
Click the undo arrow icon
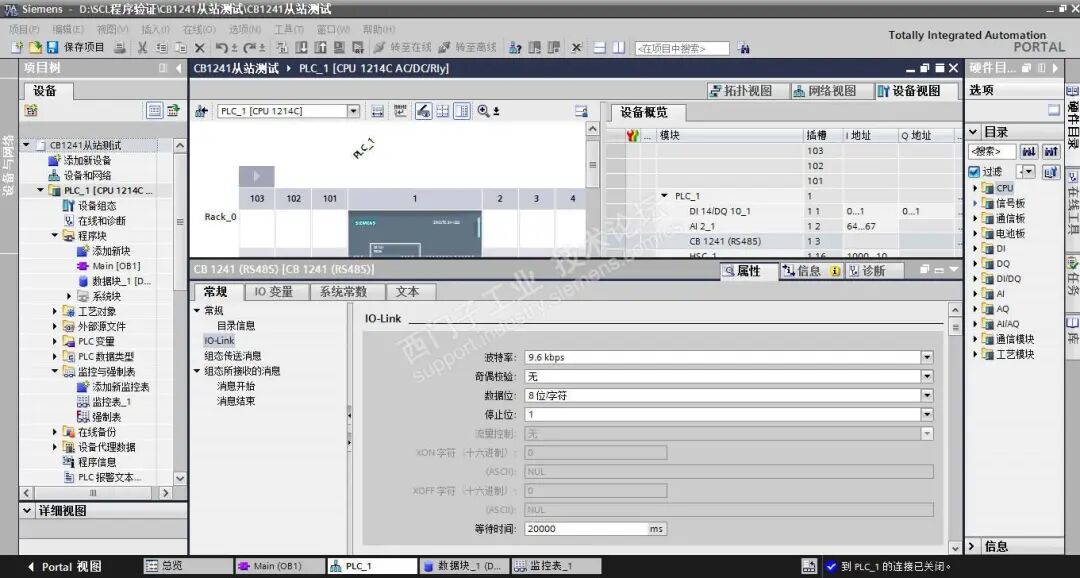pyautogui.click(x=221, y=48)
